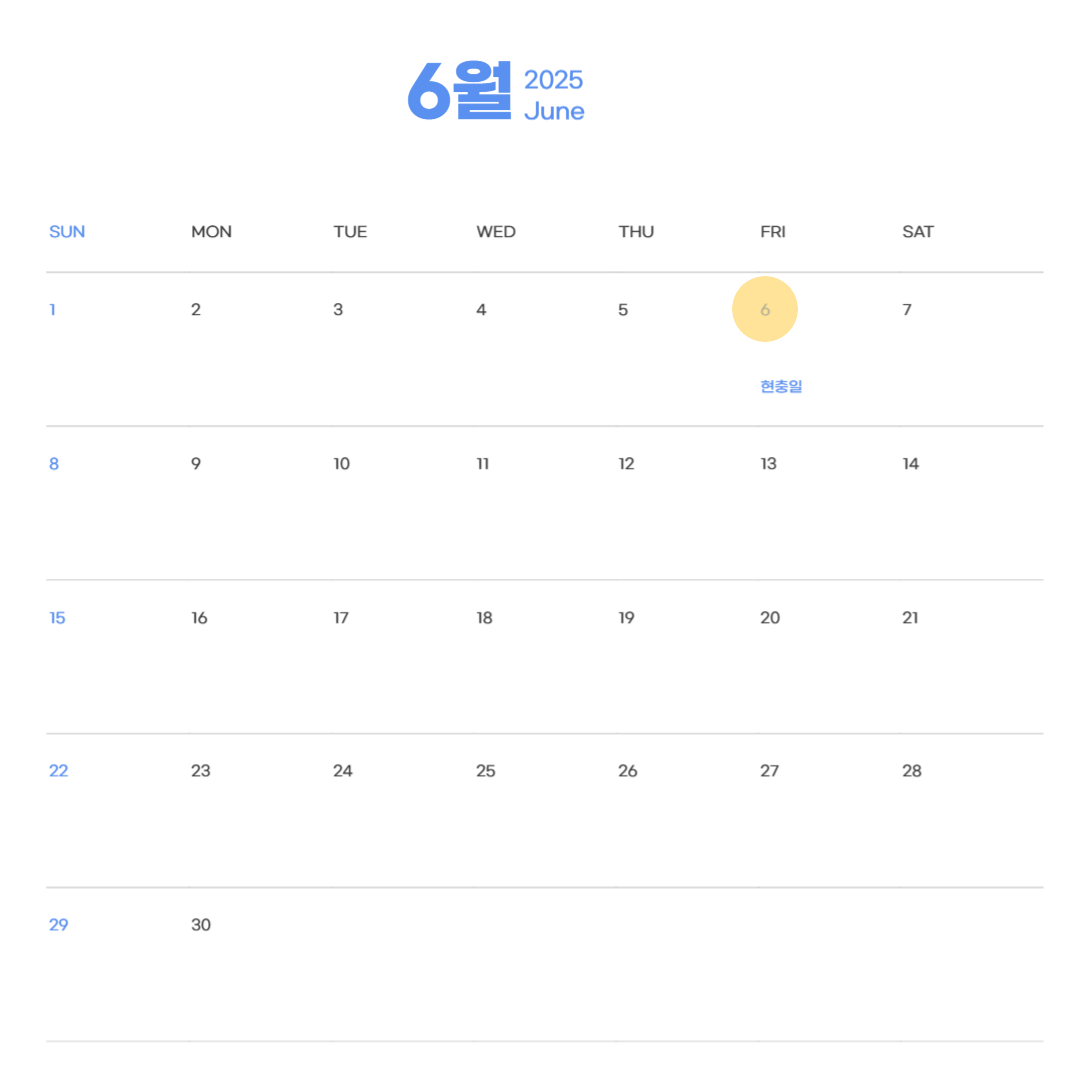The height and width of the screenshot is (1080, 1080).
Task: Choose June 4 on the calendar
Action: tap(481, 310)
